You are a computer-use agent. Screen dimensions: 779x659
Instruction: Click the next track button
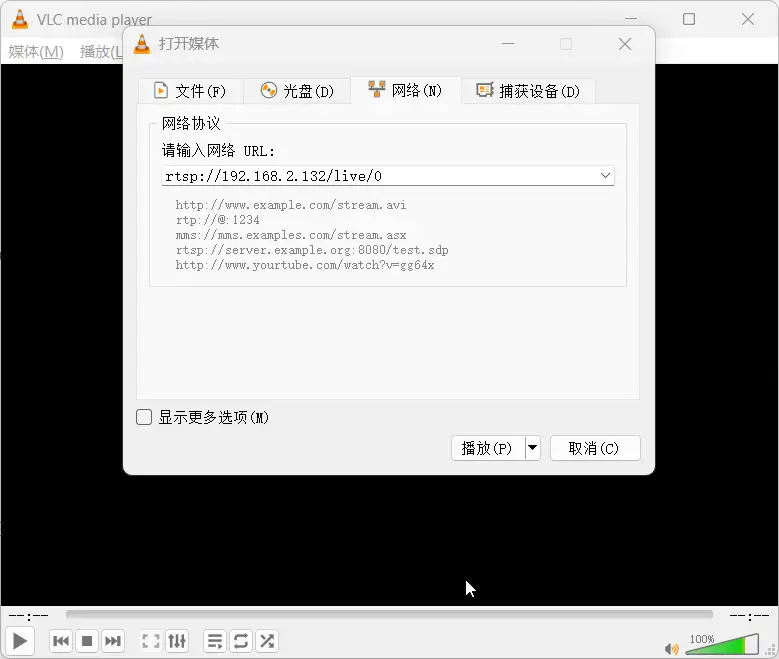tap(113, 641)
